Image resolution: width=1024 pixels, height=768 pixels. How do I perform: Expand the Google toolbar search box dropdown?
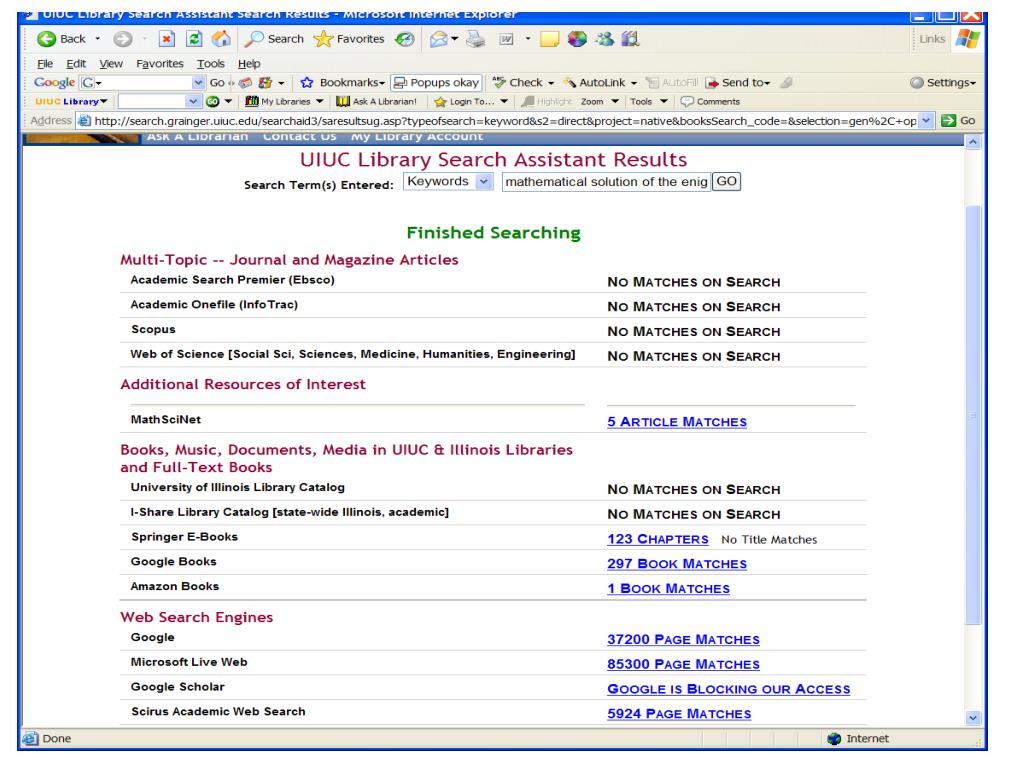tap(198, 83)
